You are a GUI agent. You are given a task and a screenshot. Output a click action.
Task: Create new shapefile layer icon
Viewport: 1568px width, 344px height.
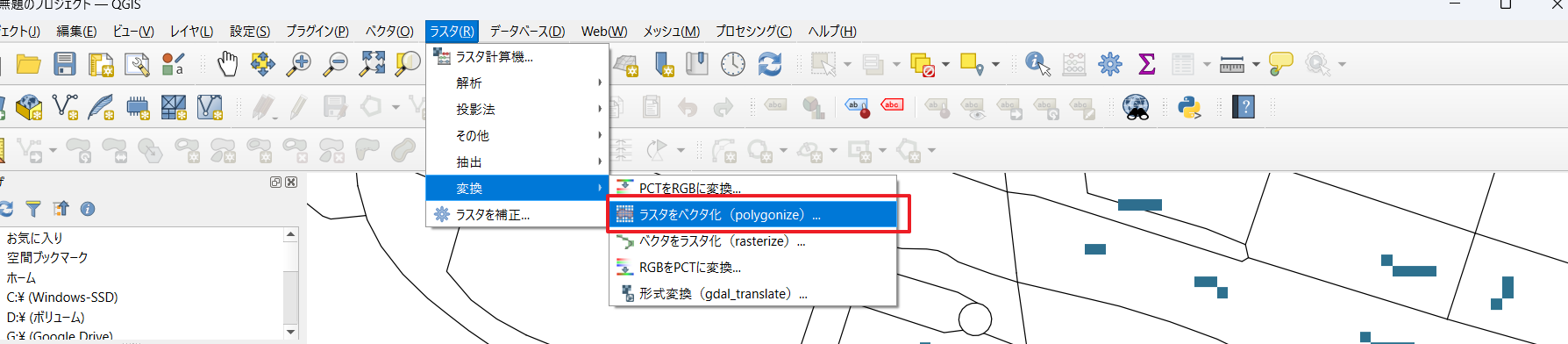coord(65,107)
